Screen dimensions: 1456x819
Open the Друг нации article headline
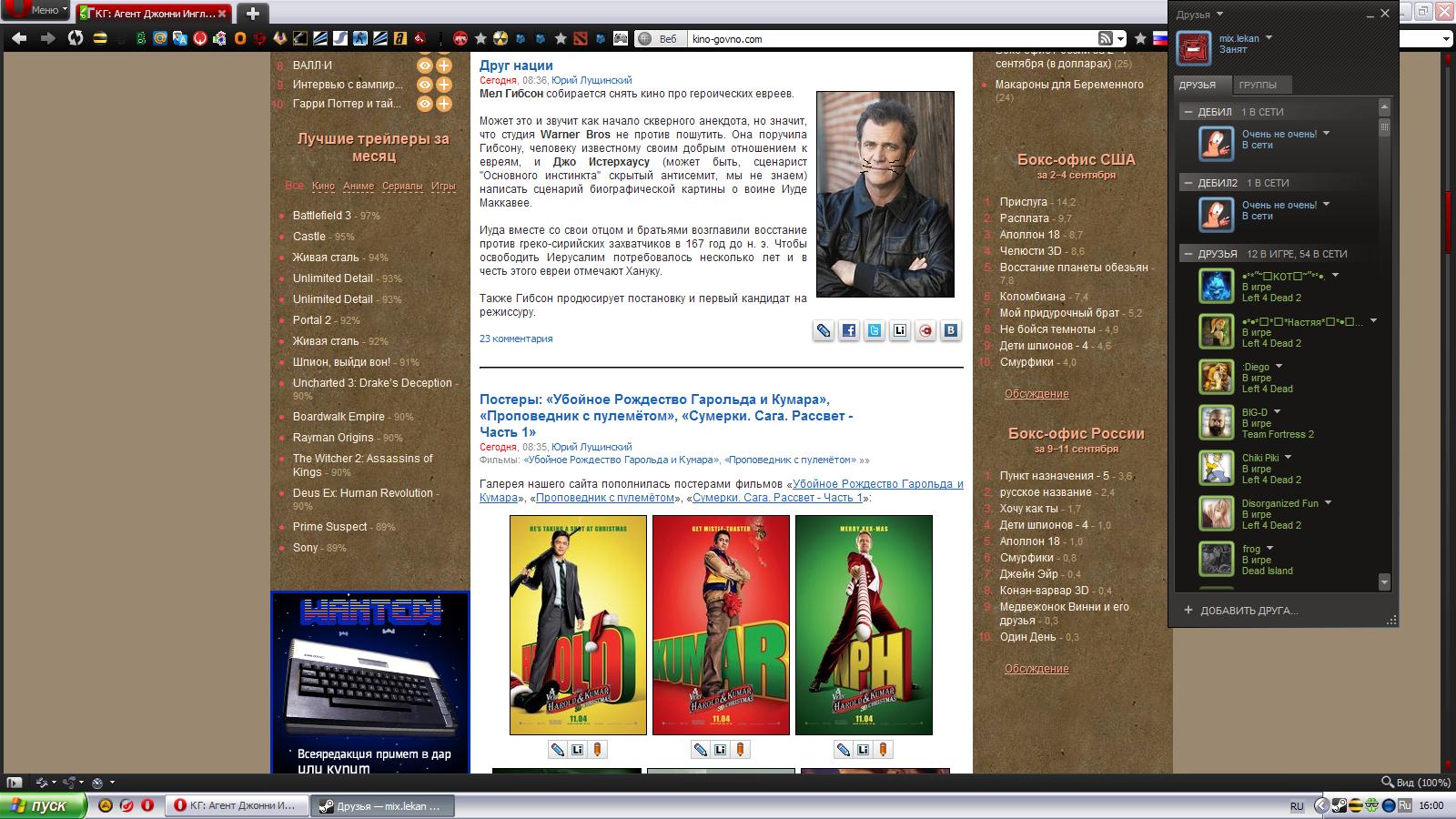coord(516,66)
